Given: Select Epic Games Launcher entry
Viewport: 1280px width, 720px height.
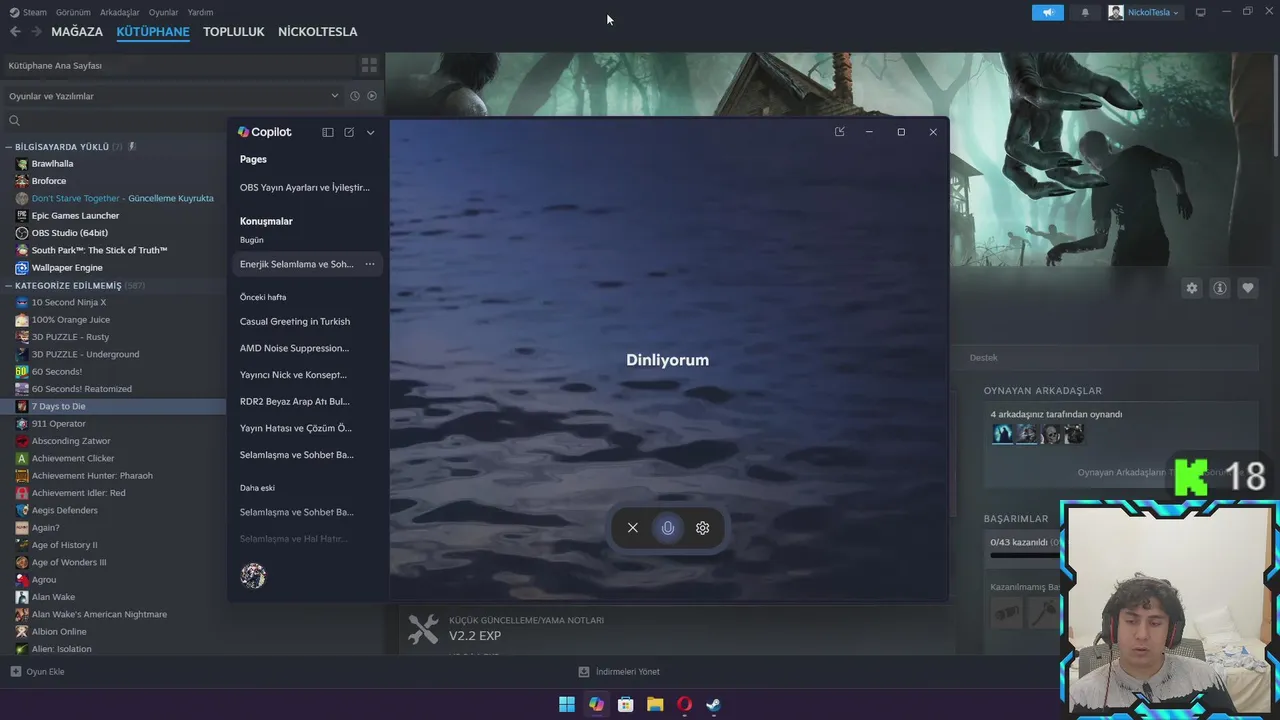Looking at the screenshot, I should (75, 216).
